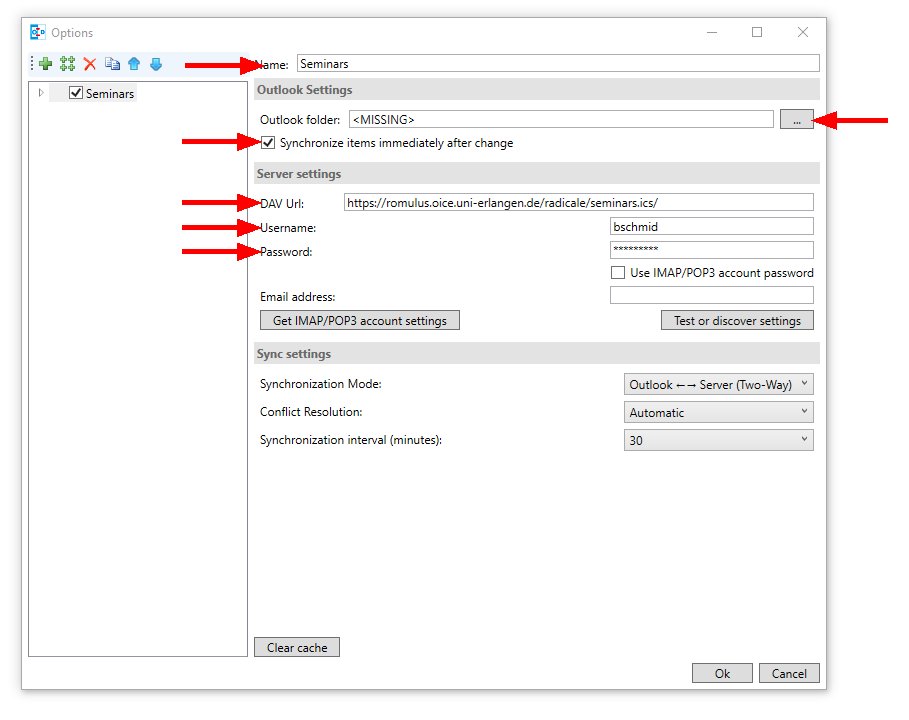Click the add multiple profiles icon
Image resolution: width=909 pixels, height=720 pixels.
68,64
